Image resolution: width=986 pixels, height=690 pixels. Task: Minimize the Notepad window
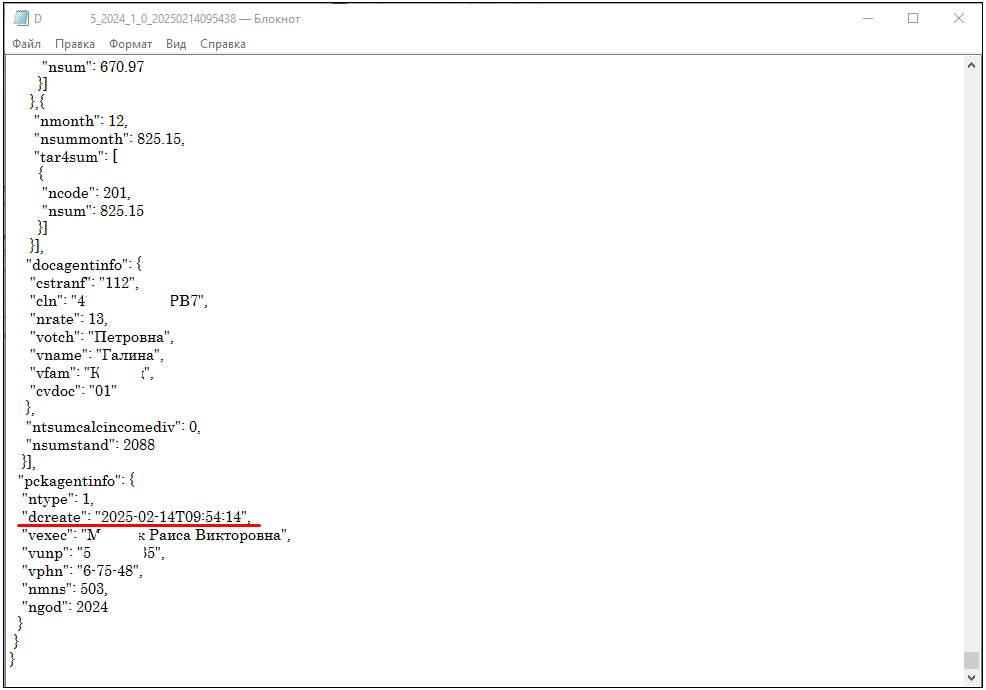pos(866,19)
